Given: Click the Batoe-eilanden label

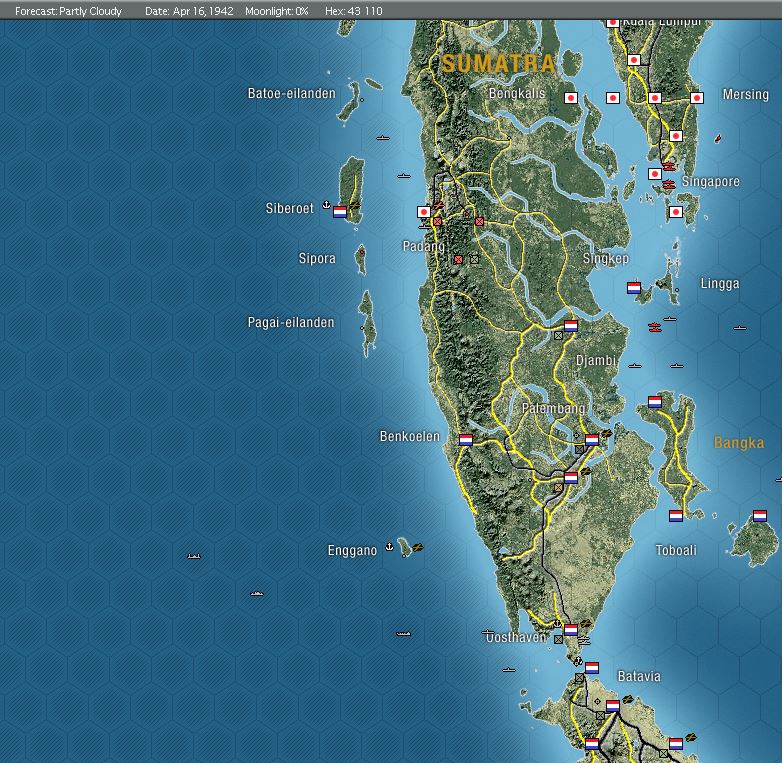Looking at the screenshot, I should coord(292,94).
